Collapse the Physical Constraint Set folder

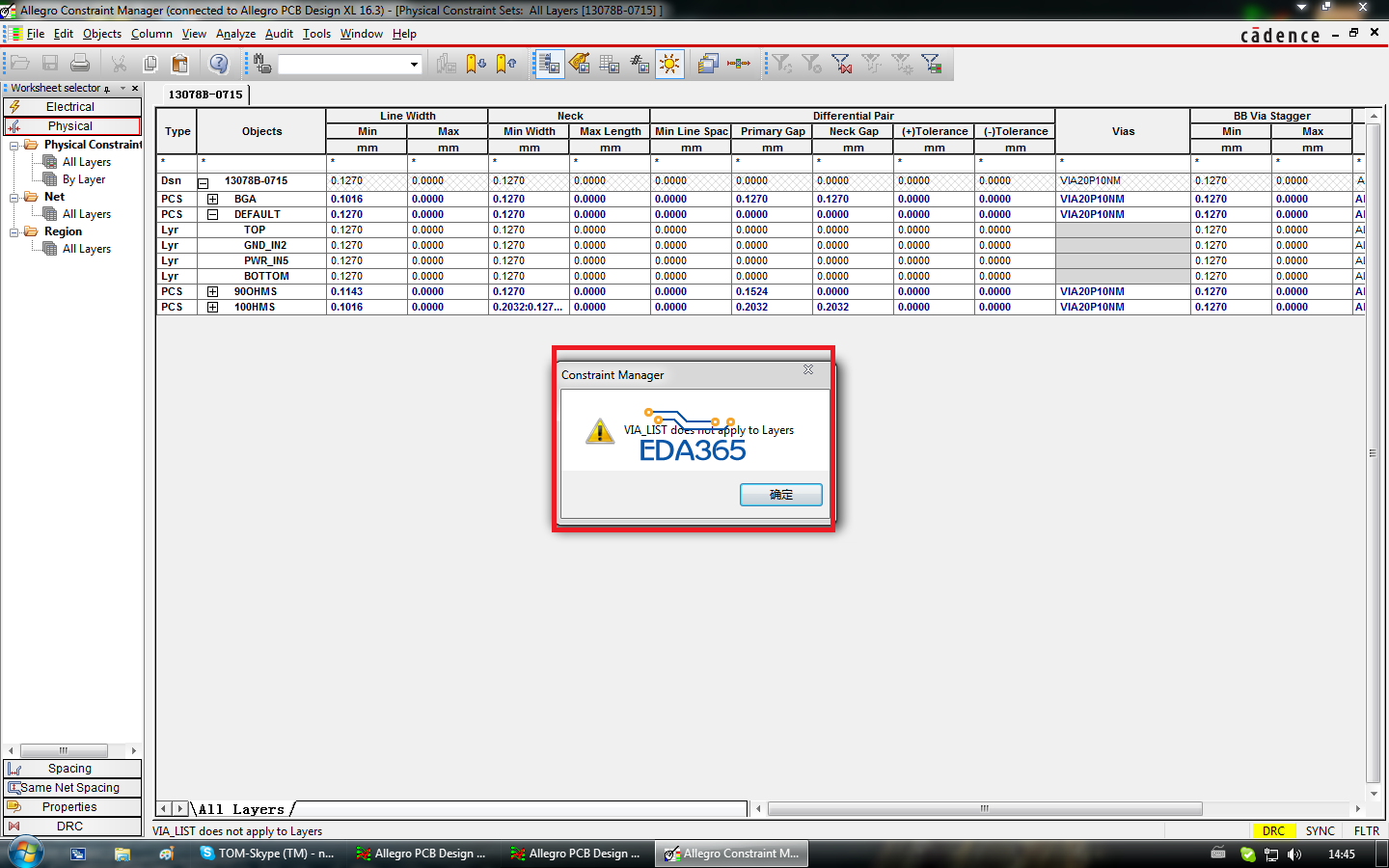tap(14, 146)
